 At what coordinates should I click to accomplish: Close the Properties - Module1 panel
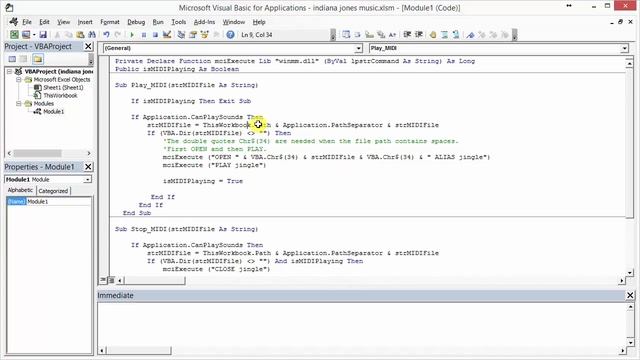coord(88,167)
